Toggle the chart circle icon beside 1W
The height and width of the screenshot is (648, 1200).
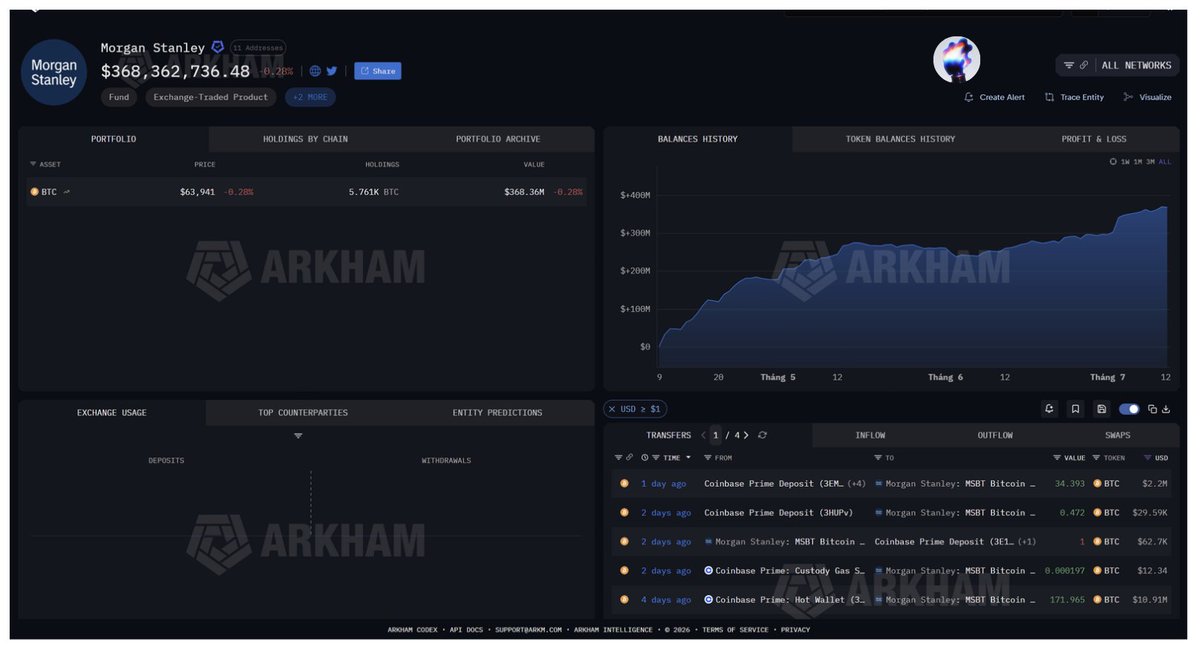coord(1113,161)
